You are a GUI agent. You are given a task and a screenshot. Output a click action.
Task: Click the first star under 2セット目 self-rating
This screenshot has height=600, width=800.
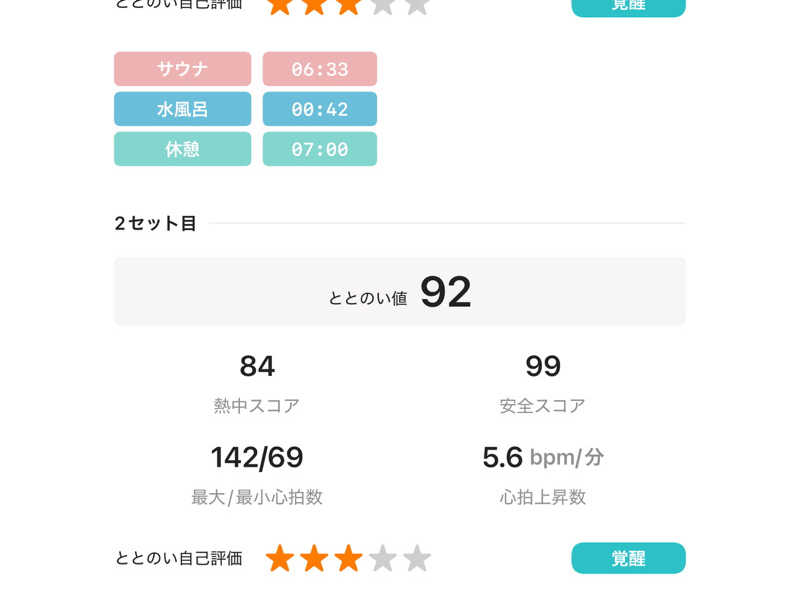pos(280,558)
